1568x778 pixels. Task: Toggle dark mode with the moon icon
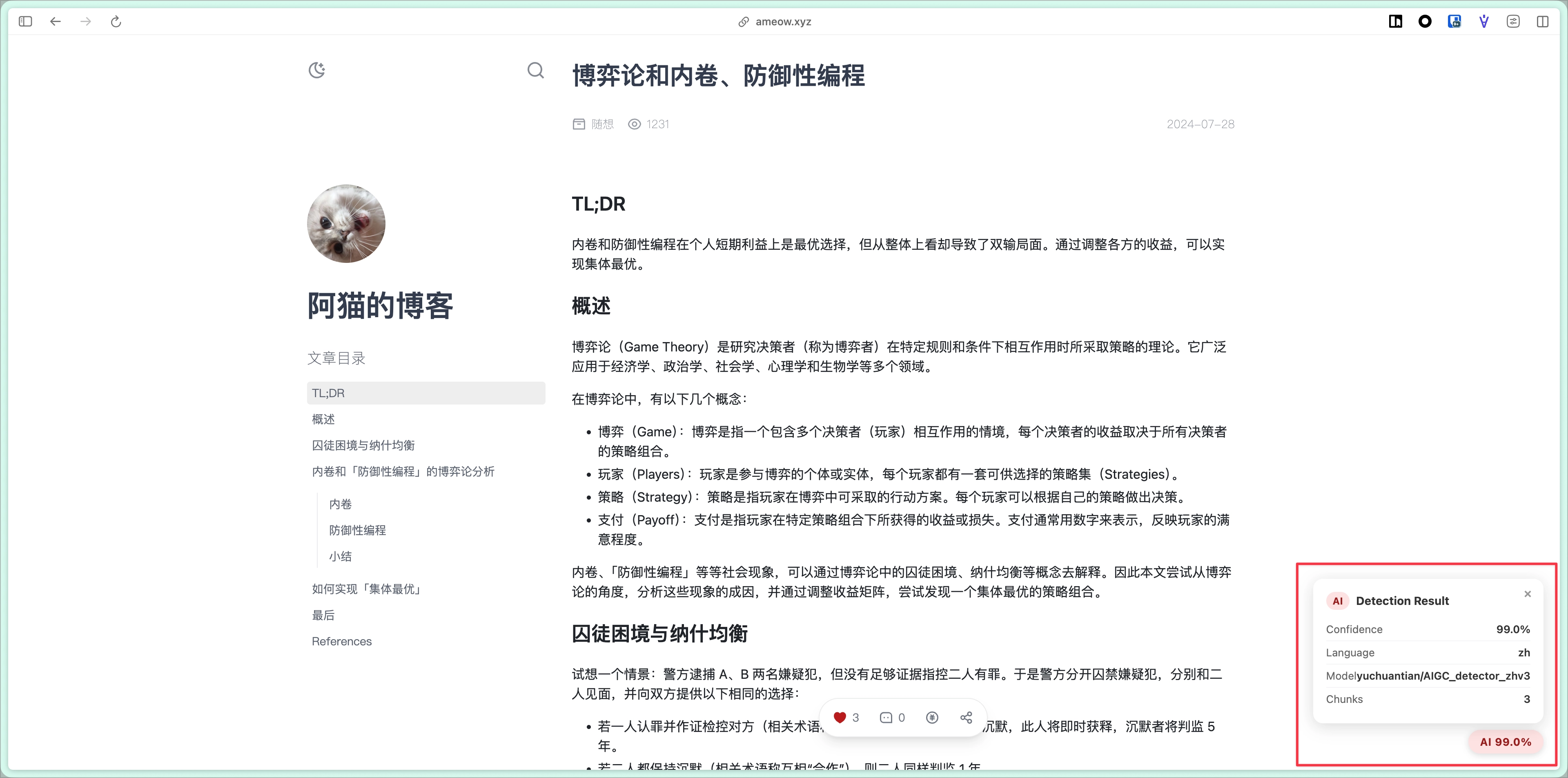tap(316, 71)
